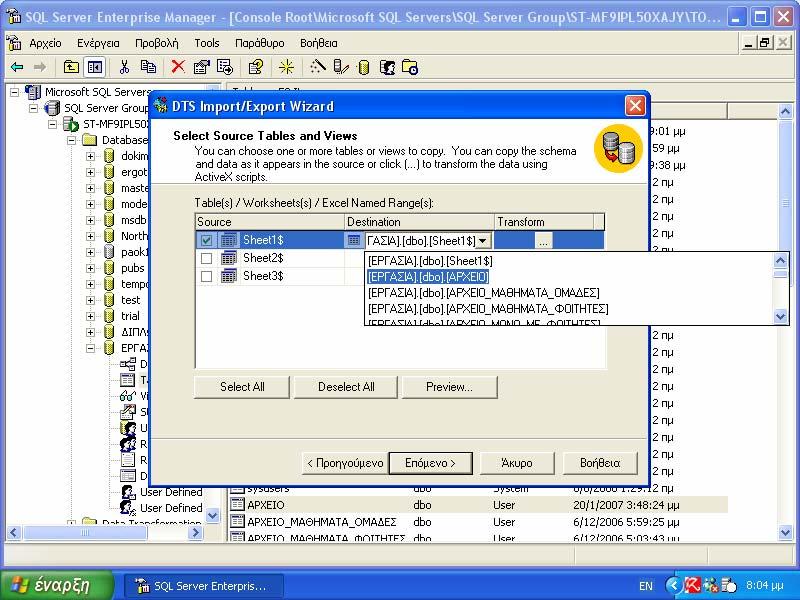This screenshot has width=800, height=600.
Task: Click the Cut scissors icon
Action: coord(124,67)
